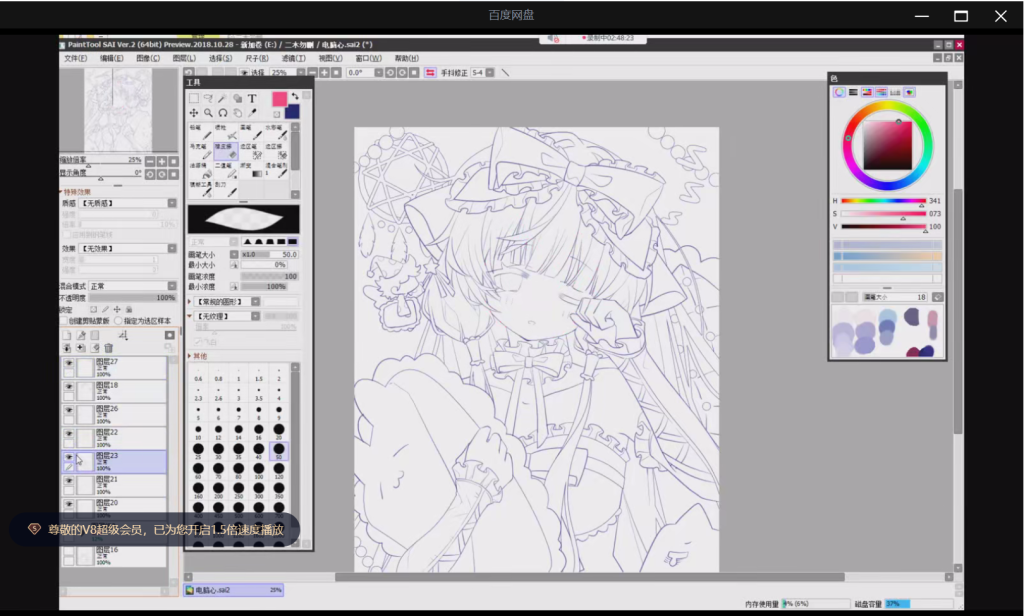This screenshot has height=616, width=1024.
Task: Click the Hue slider in color panel
Action: 882,201
